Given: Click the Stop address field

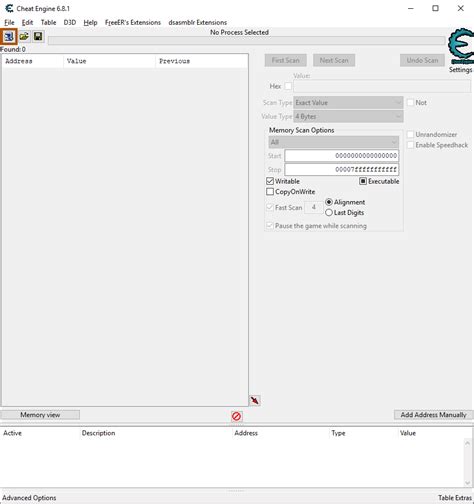Looking at the screenshot, I should [x=342, y=170].
